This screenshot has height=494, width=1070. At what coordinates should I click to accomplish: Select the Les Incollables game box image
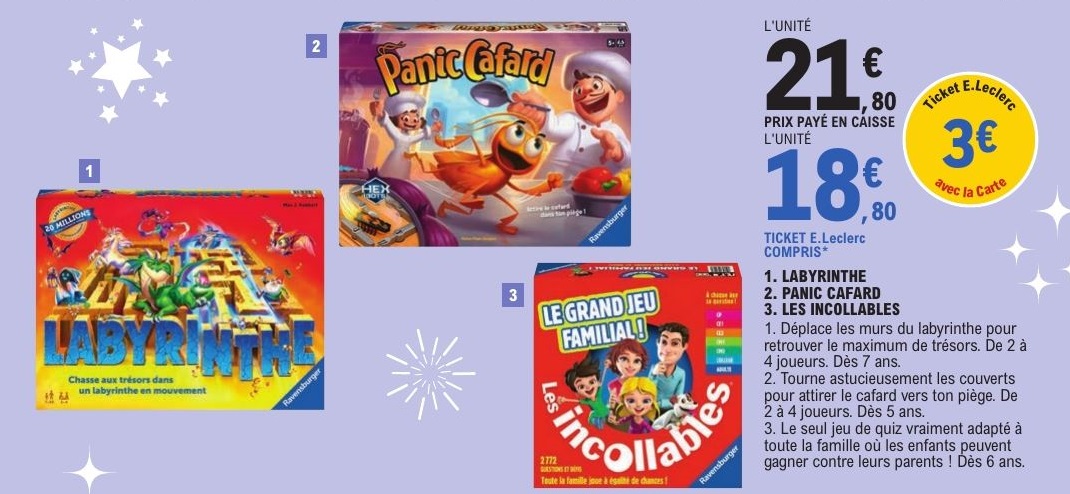click(x=638, y=375)
